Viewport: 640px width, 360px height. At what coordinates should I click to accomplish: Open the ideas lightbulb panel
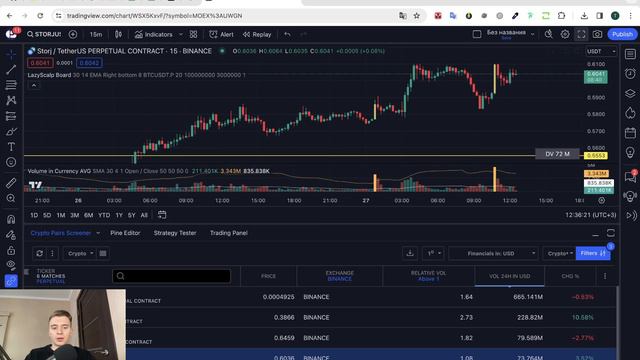tap(630, 152)
